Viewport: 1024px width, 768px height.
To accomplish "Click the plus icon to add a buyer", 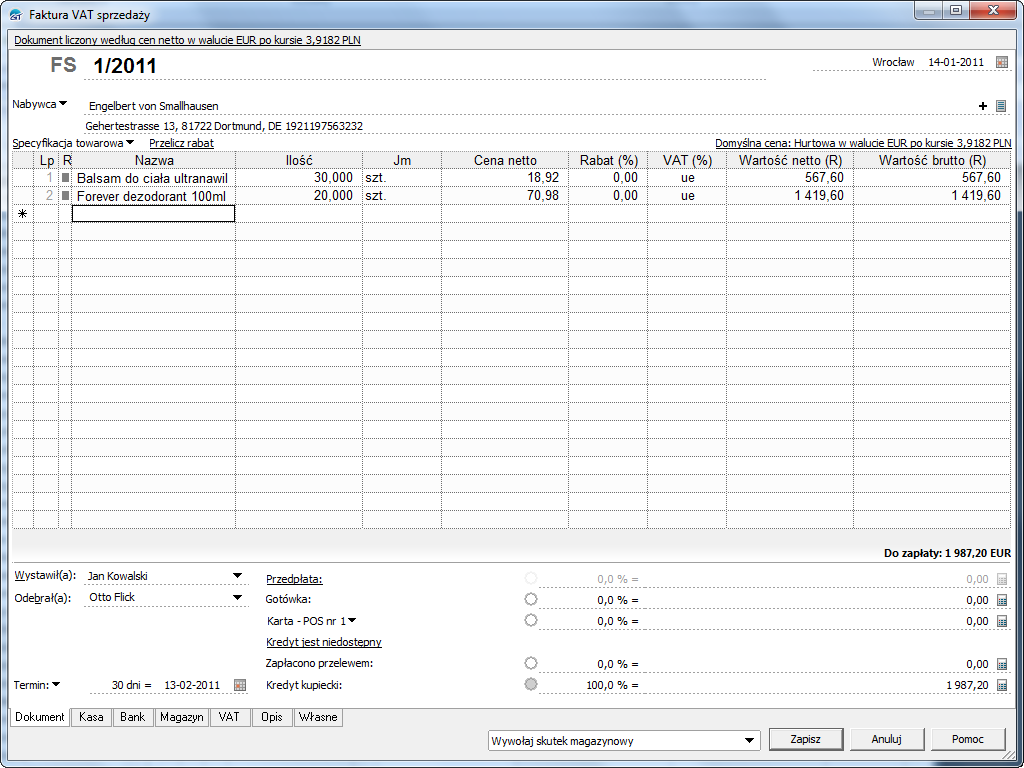I will click(x=983, y=106).
